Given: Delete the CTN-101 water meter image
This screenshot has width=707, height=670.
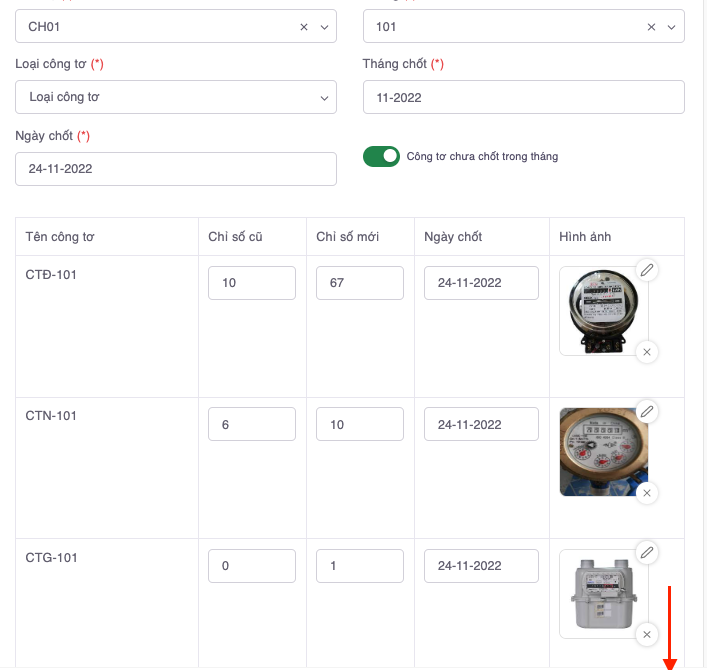Looking at the screenshot, I should pos(647,493).
